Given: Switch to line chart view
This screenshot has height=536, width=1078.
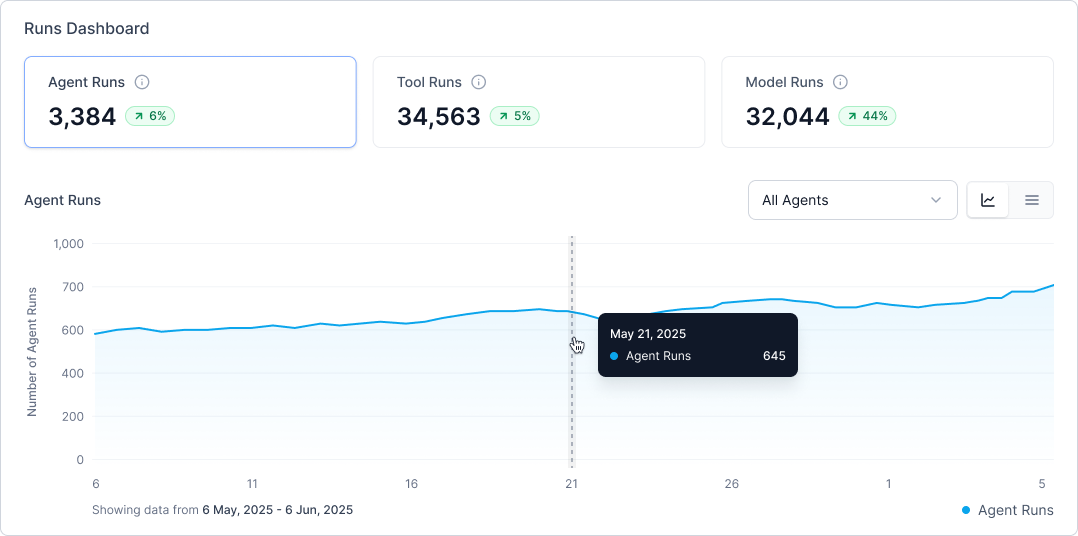Looking at the screenshot, I should coord(988,200).
